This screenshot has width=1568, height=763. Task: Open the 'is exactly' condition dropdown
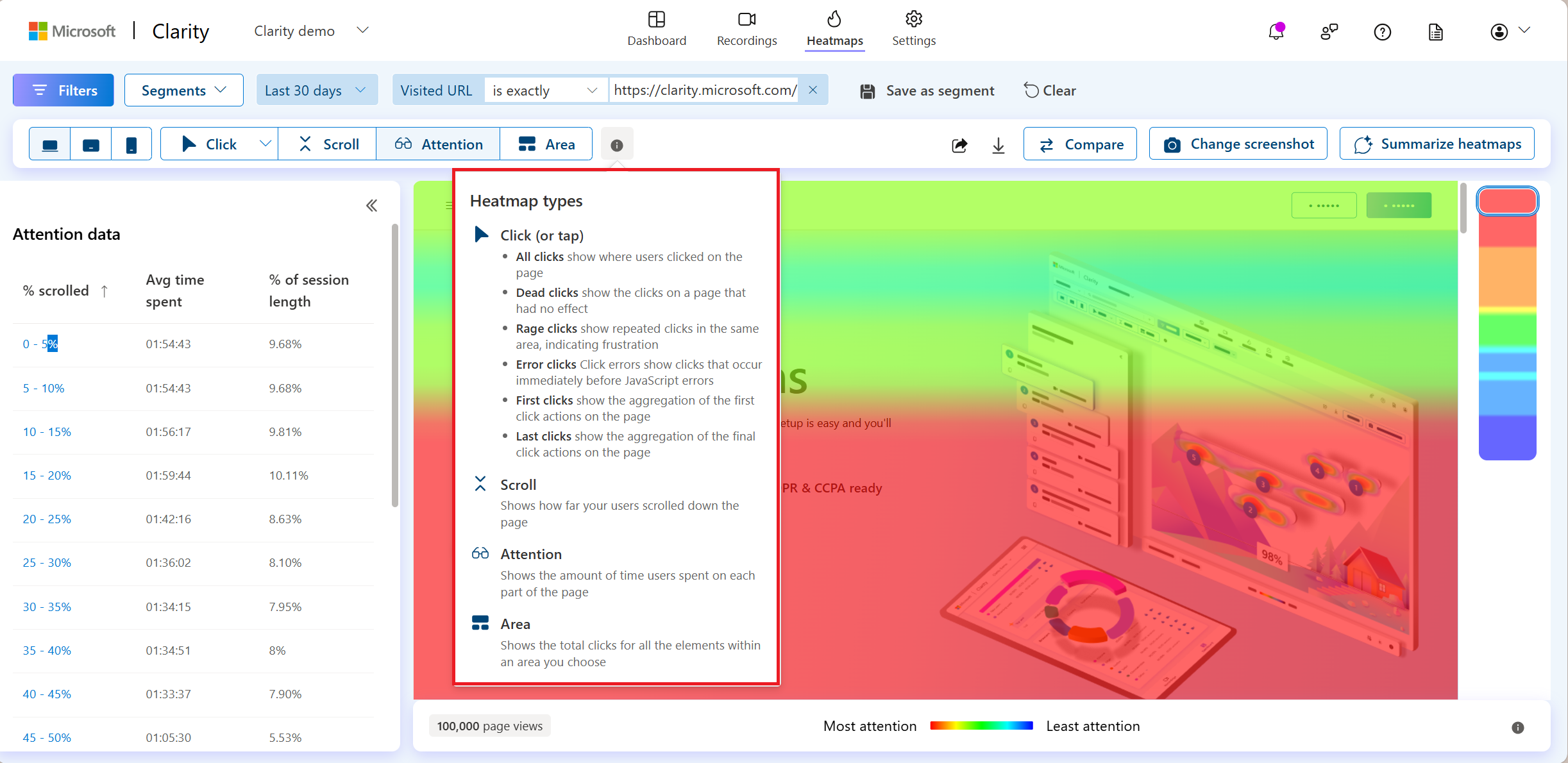(x=544, y=90)
